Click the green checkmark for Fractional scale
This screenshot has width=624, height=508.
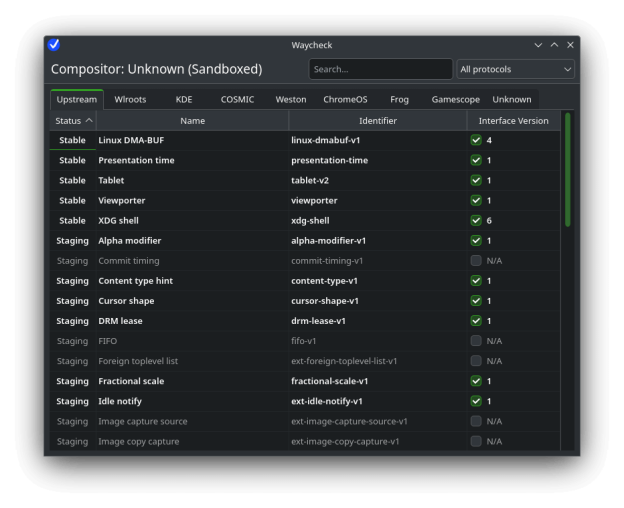tap(476, 381)
